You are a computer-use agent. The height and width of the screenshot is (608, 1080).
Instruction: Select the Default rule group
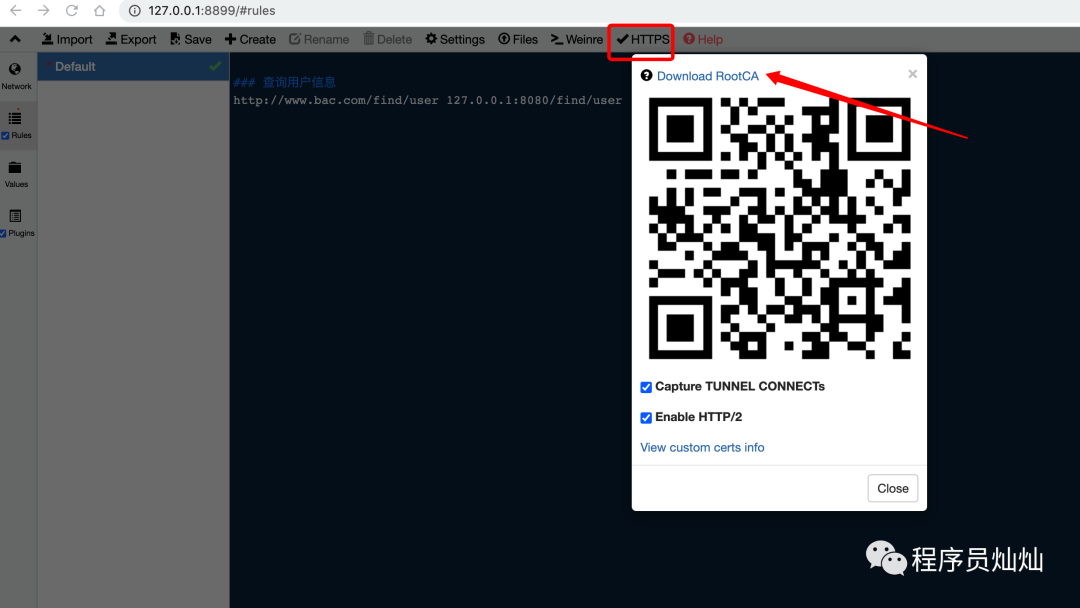click(133, 67)
